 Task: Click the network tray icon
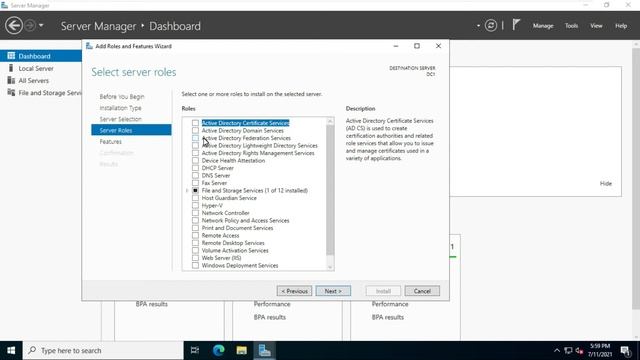568,351
